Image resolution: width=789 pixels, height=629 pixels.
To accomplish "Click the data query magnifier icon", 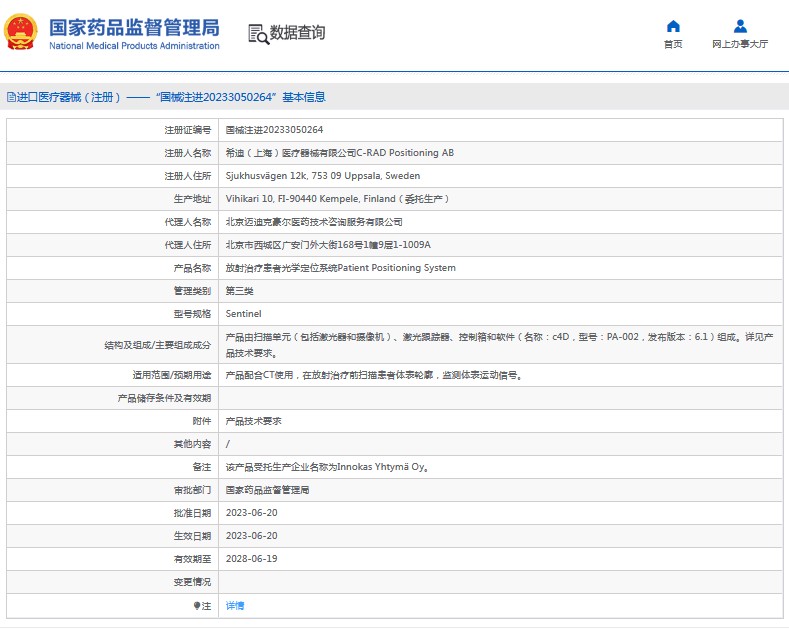I will click(259, 34).
